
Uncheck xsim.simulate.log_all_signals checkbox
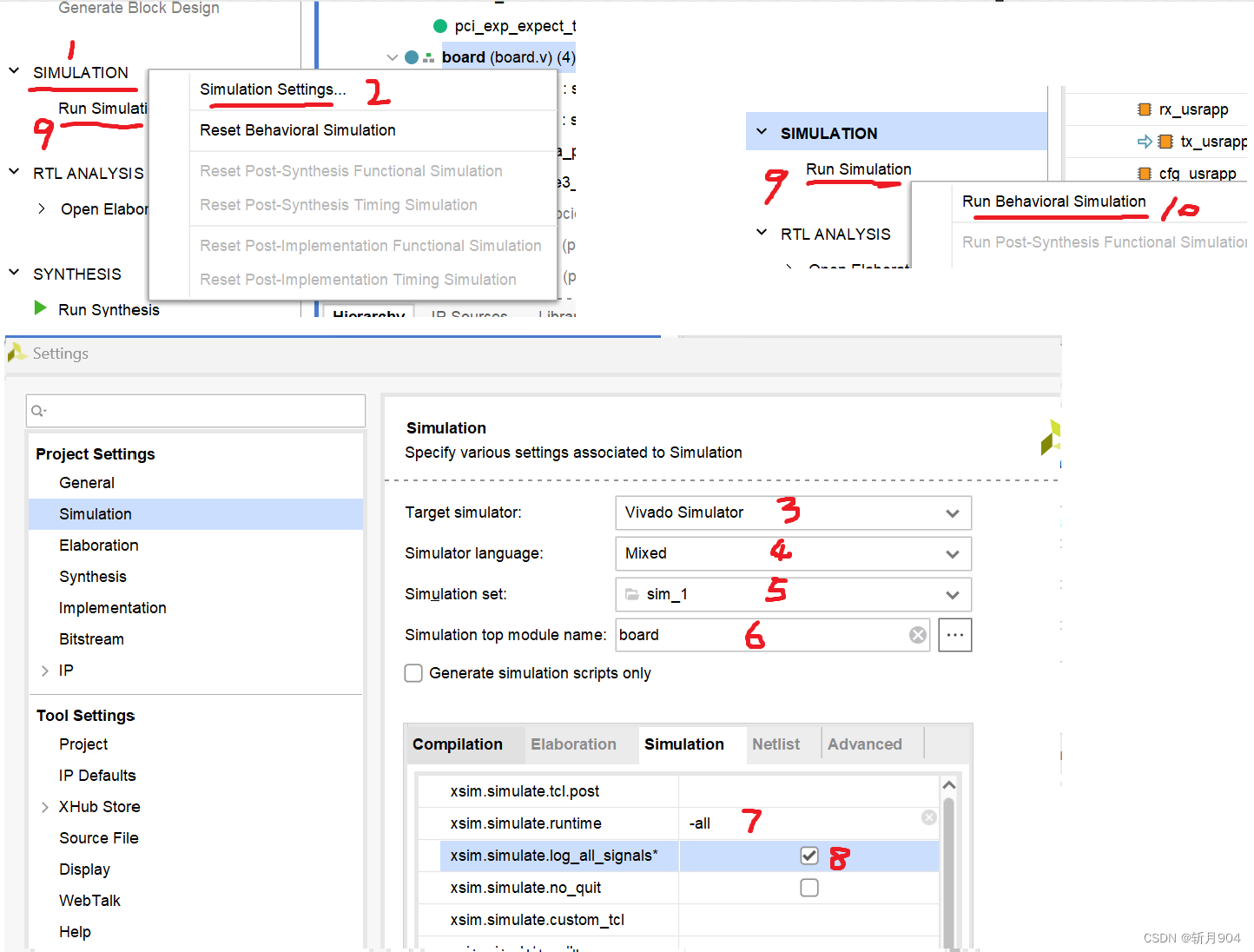point(809,856)
